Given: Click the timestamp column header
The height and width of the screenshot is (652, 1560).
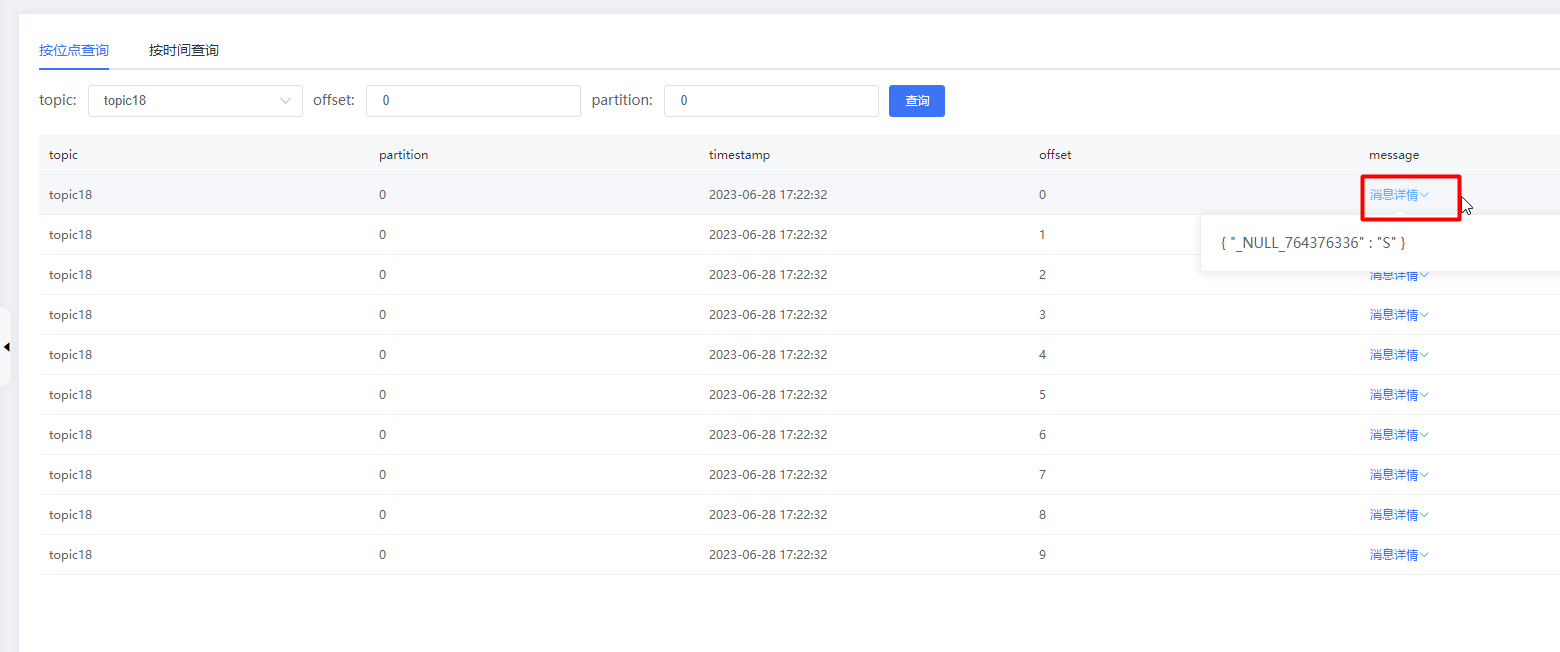Looking at the screenshot, I should 739,155.
